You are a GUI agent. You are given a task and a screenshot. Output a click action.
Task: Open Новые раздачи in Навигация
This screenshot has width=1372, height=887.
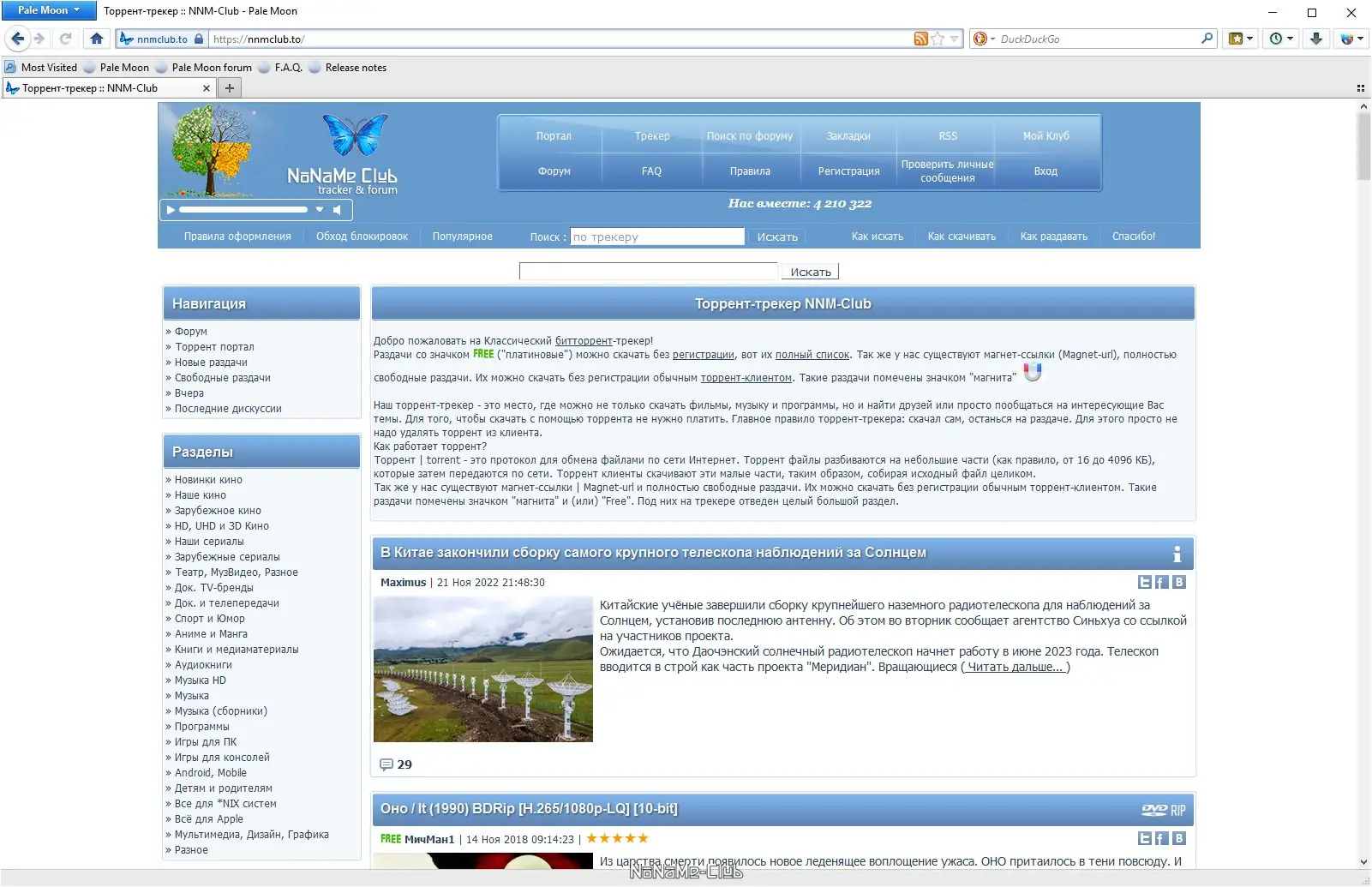click(x=211, y=363)
